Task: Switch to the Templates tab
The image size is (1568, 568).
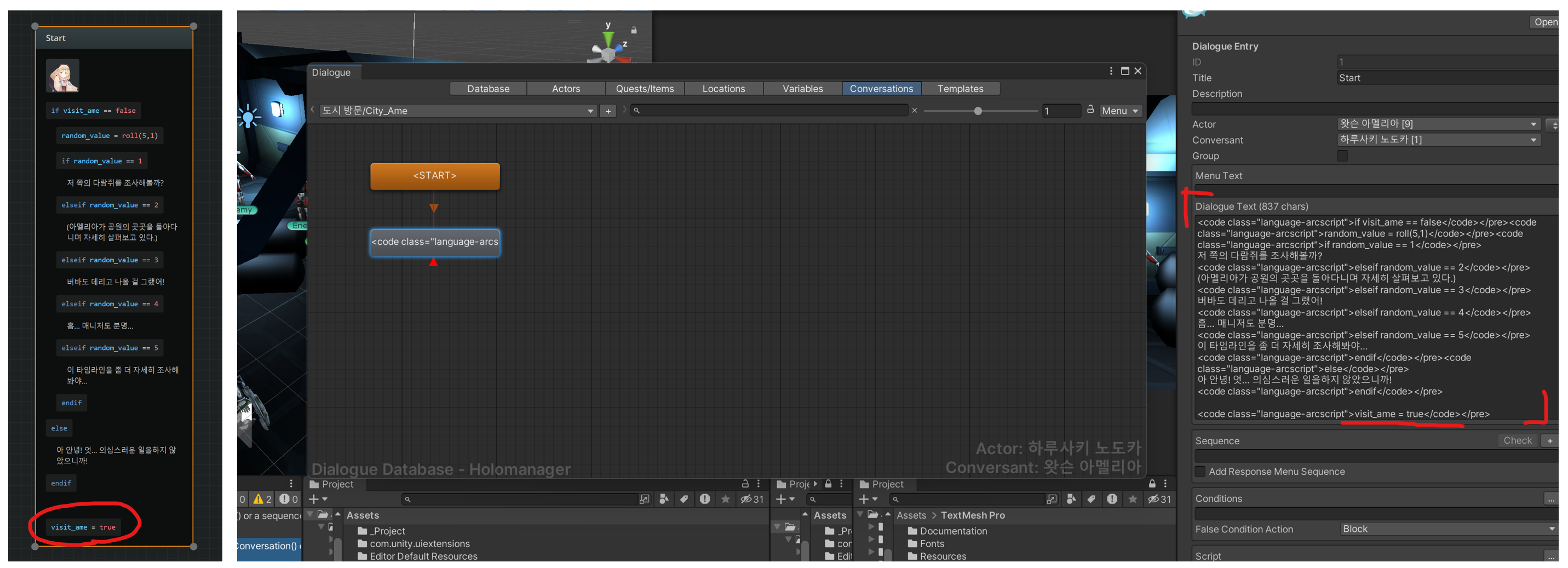Action: coord(961,89)
